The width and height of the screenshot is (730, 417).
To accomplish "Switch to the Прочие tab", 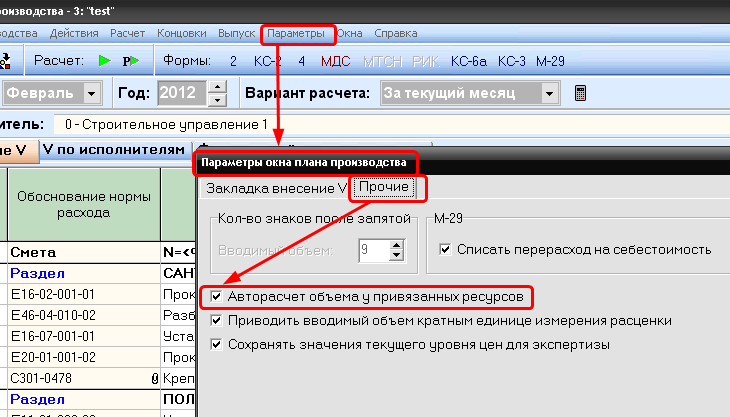I will point(384,187).
